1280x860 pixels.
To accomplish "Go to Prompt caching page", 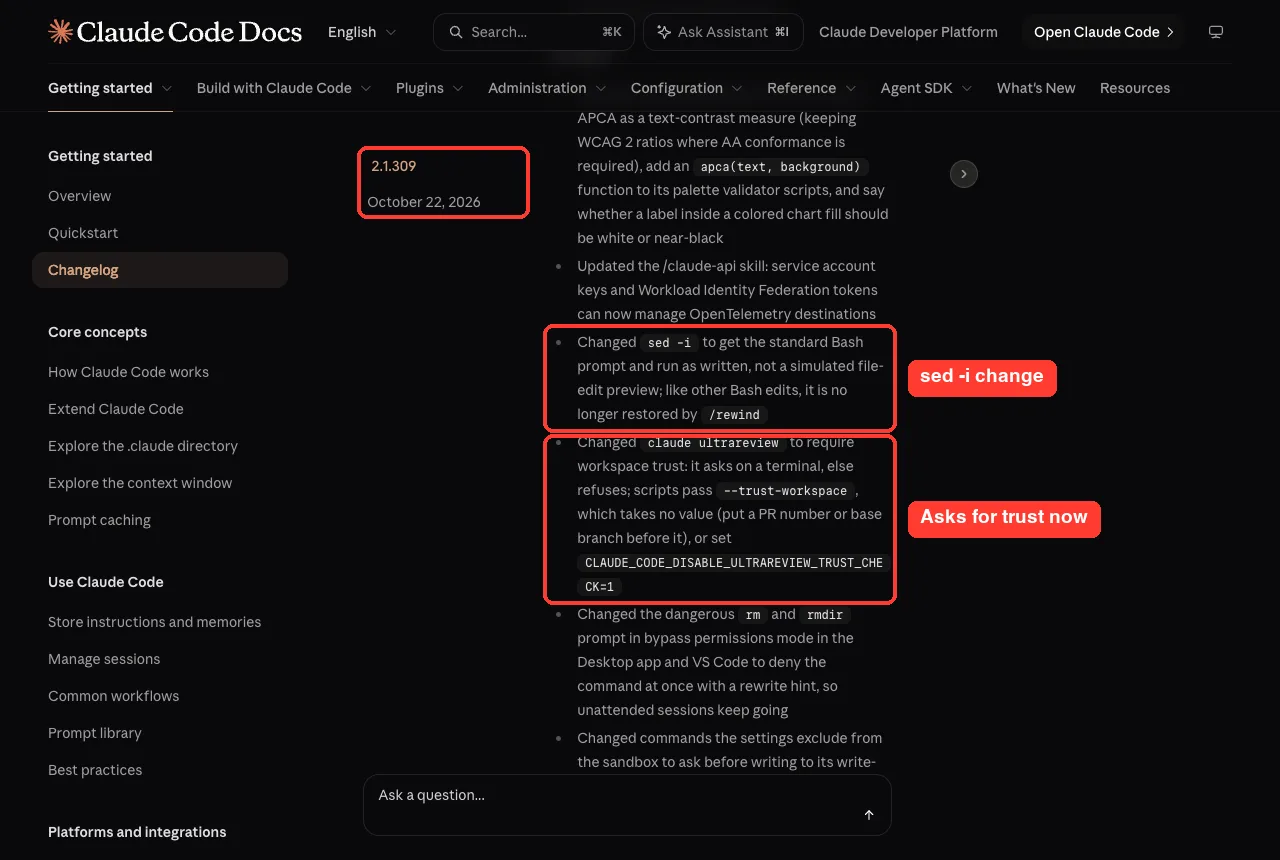I will click(x=100, y=520).
